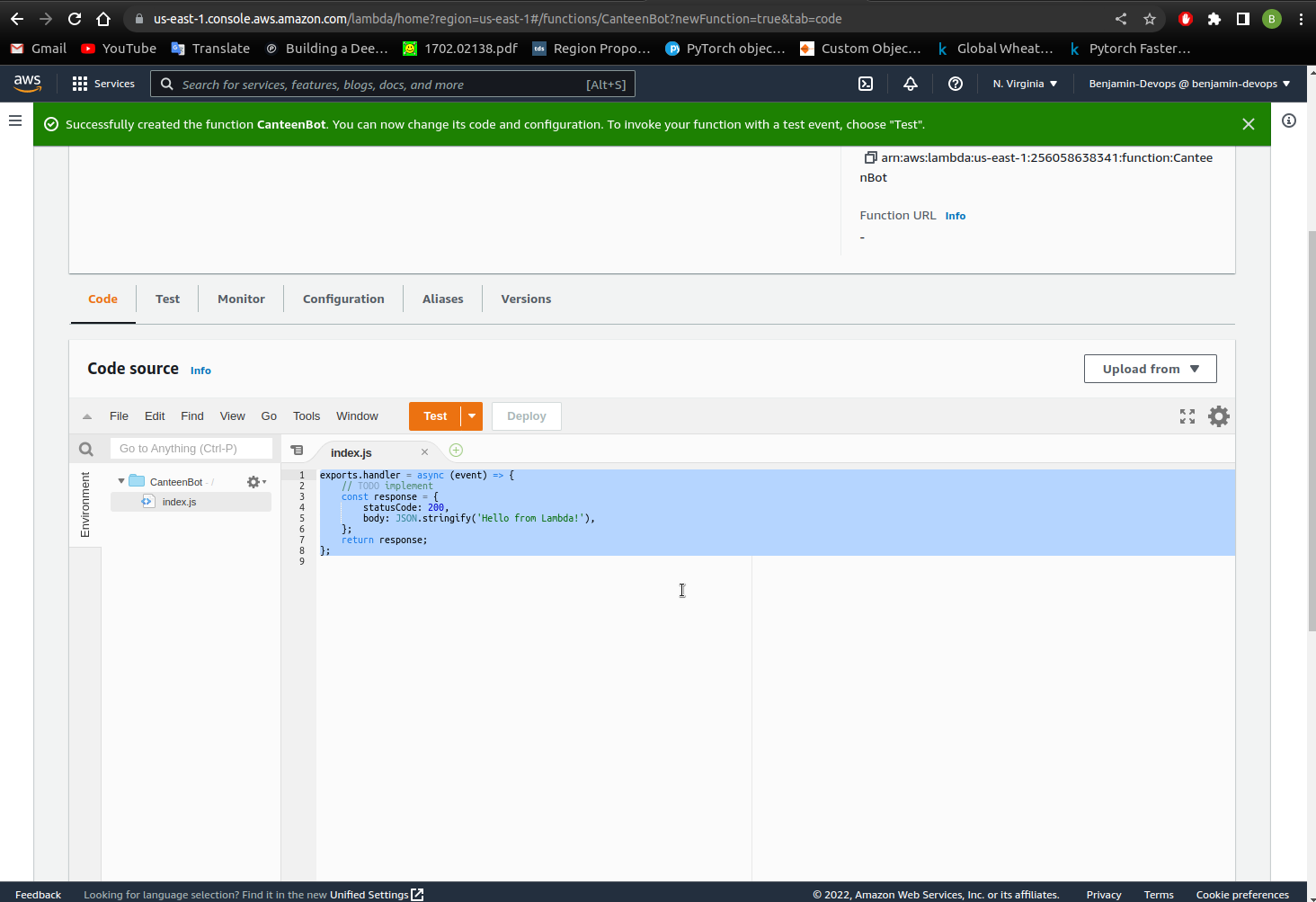Open the Benjamin-Devops account dropdown
The image size is (1316, 902).
tap(1189, 84)
